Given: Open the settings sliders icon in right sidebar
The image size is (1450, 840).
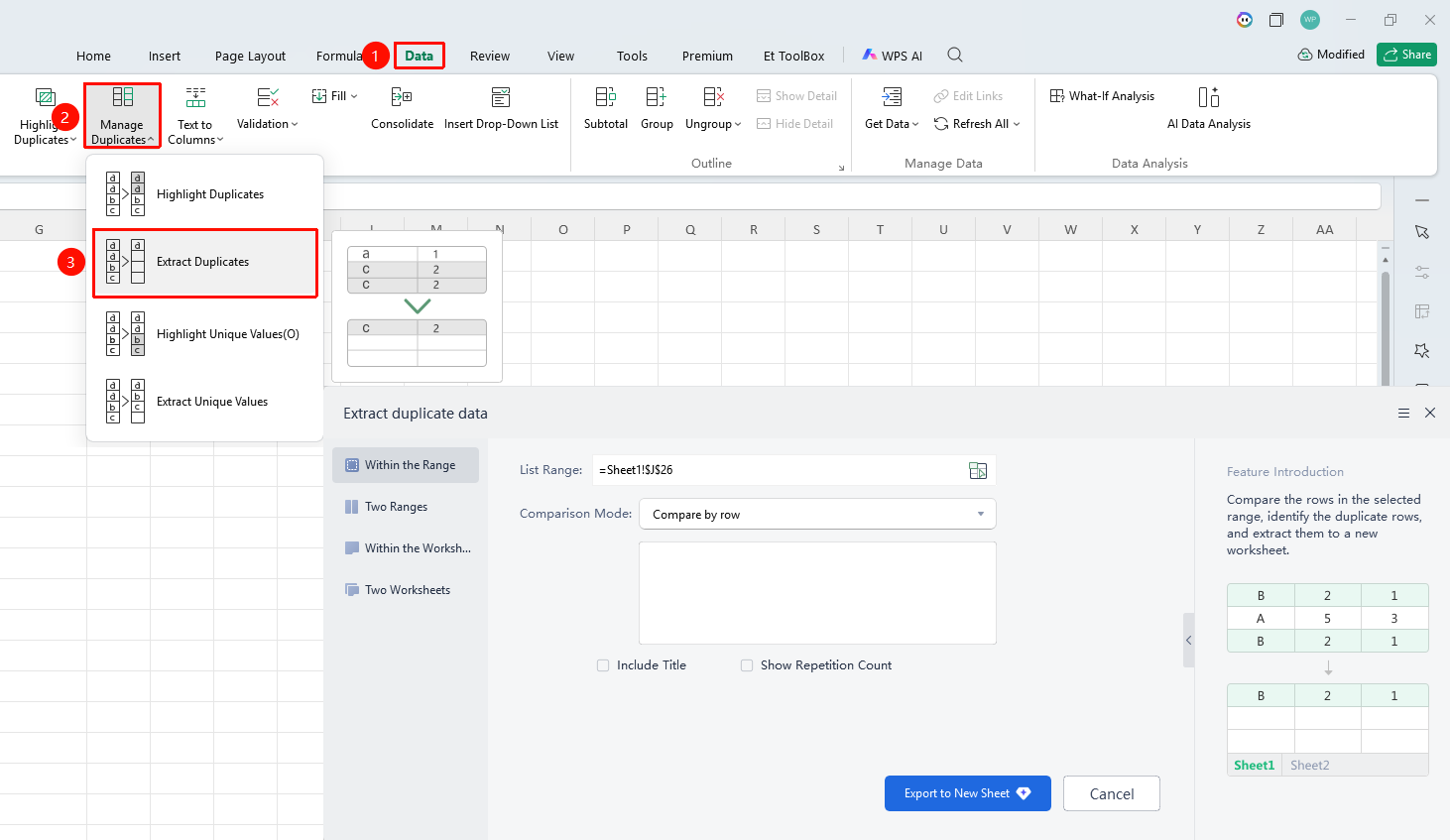Looking at the screenshot, I should pos(1422,272).
